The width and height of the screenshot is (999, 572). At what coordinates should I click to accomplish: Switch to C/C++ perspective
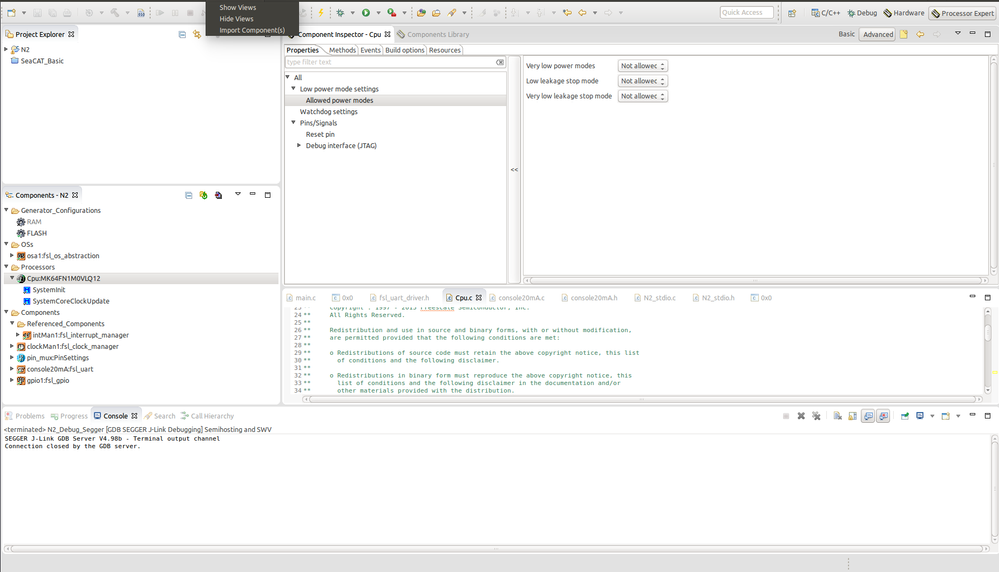826,13
